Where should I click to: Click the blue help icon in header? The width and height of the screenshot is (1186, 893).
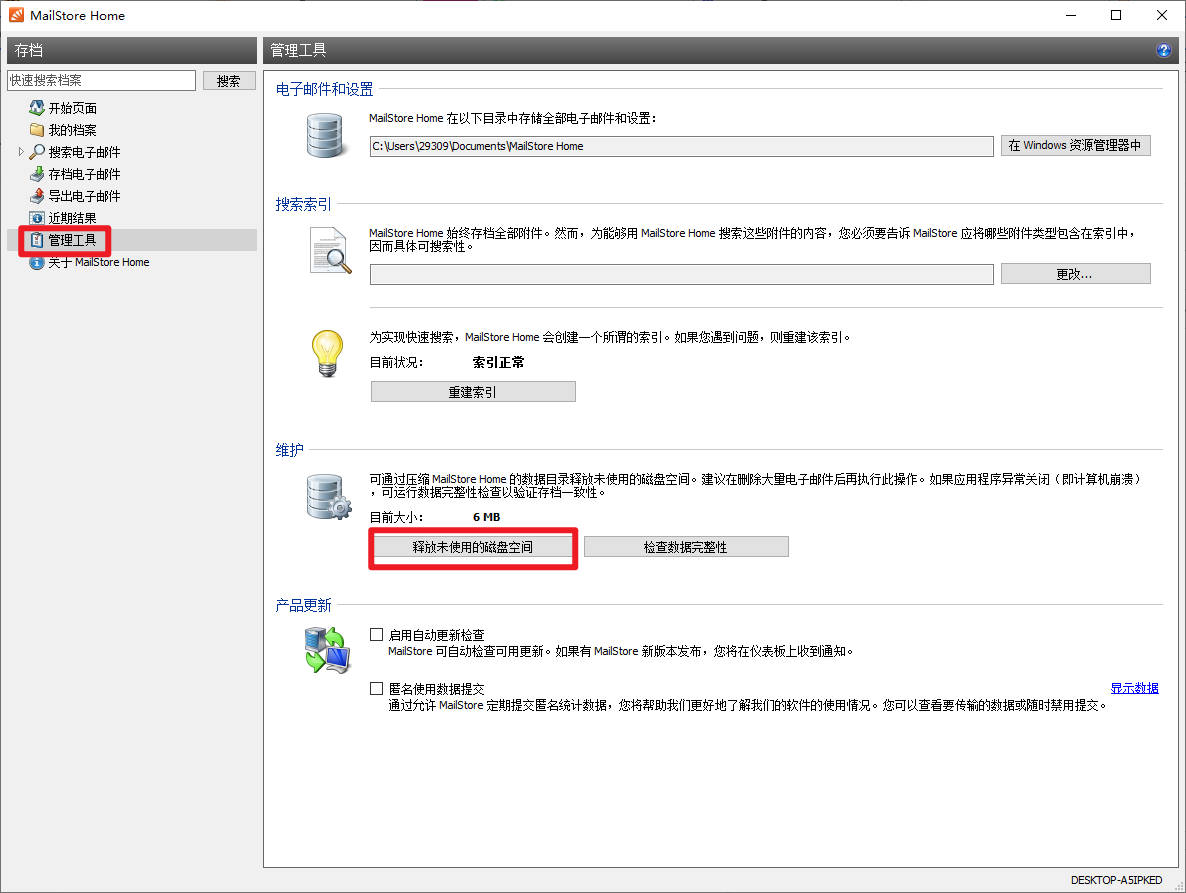1163,50
